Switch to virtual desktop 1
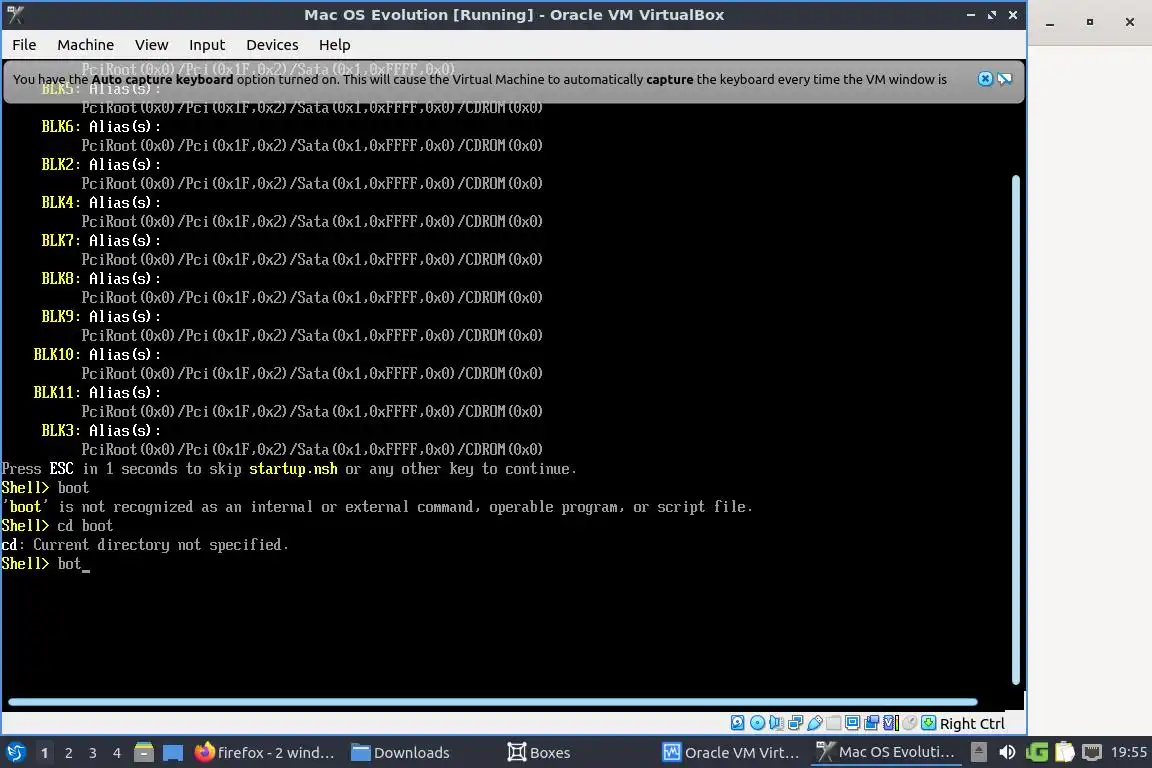Screen dimensions: 1152x768 [x=44, y=753]
